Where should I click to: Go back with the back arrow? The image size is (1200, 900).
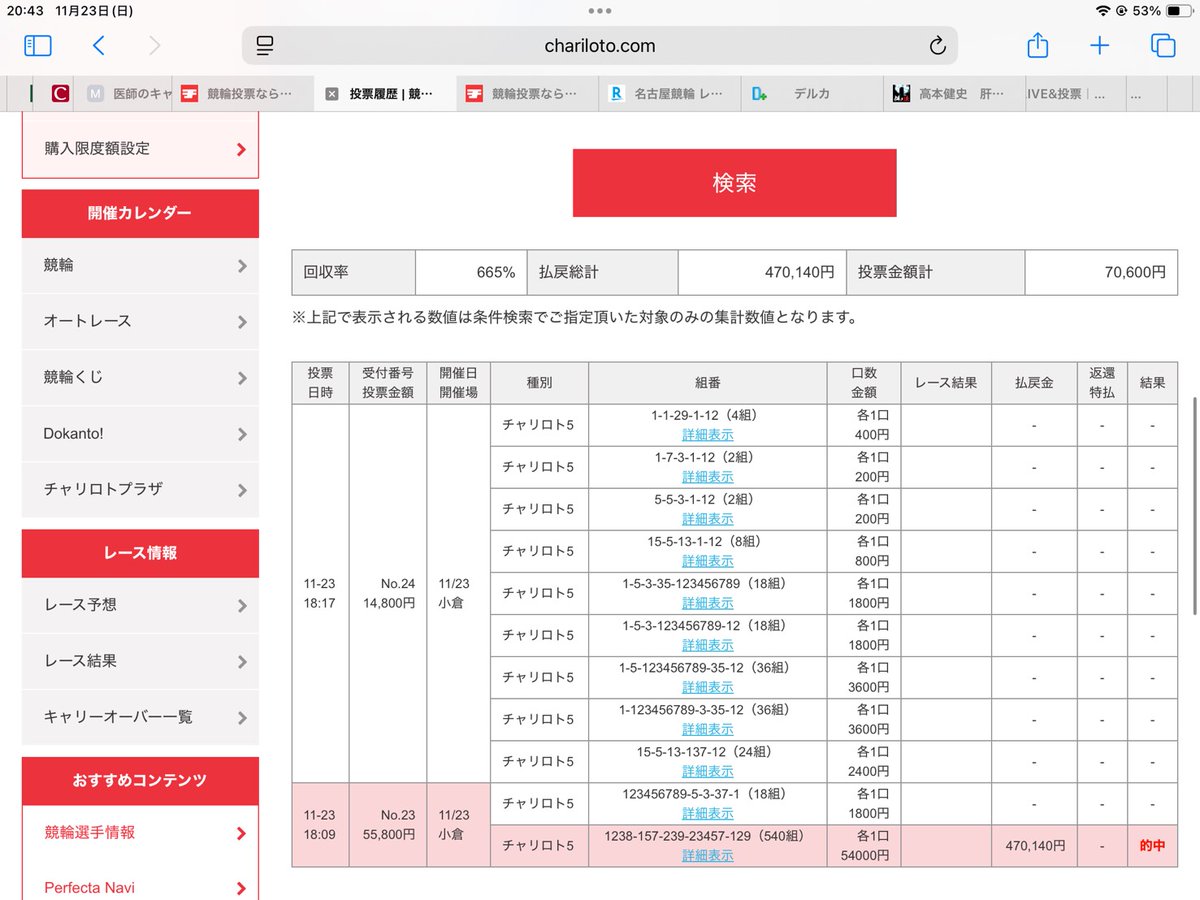click(x=98, y=46)
